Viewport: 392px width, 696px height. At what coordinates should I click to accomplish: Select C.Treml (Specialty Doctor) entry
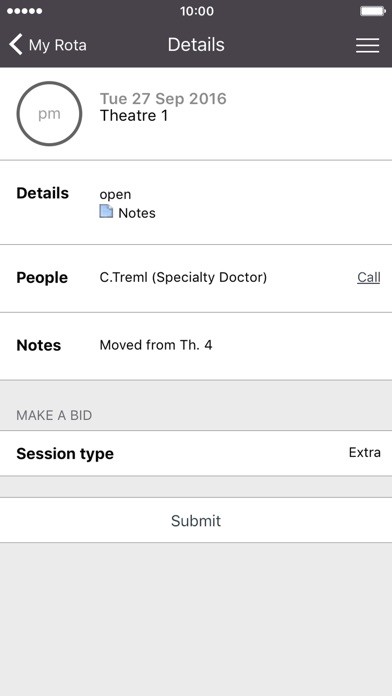click(x=183, y=277)
